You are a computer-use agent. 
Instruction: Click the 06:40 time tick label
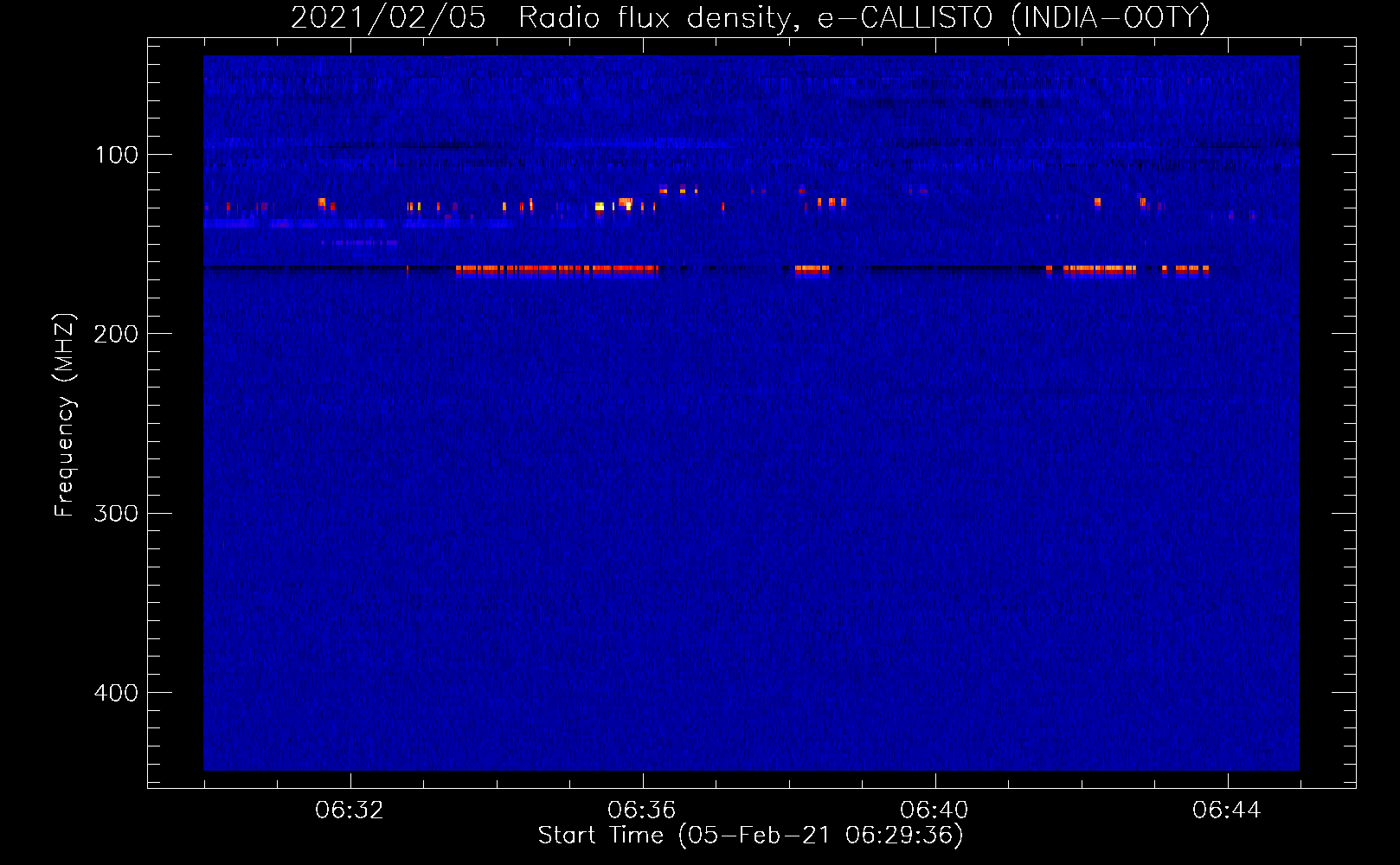(x=934, y=811)
